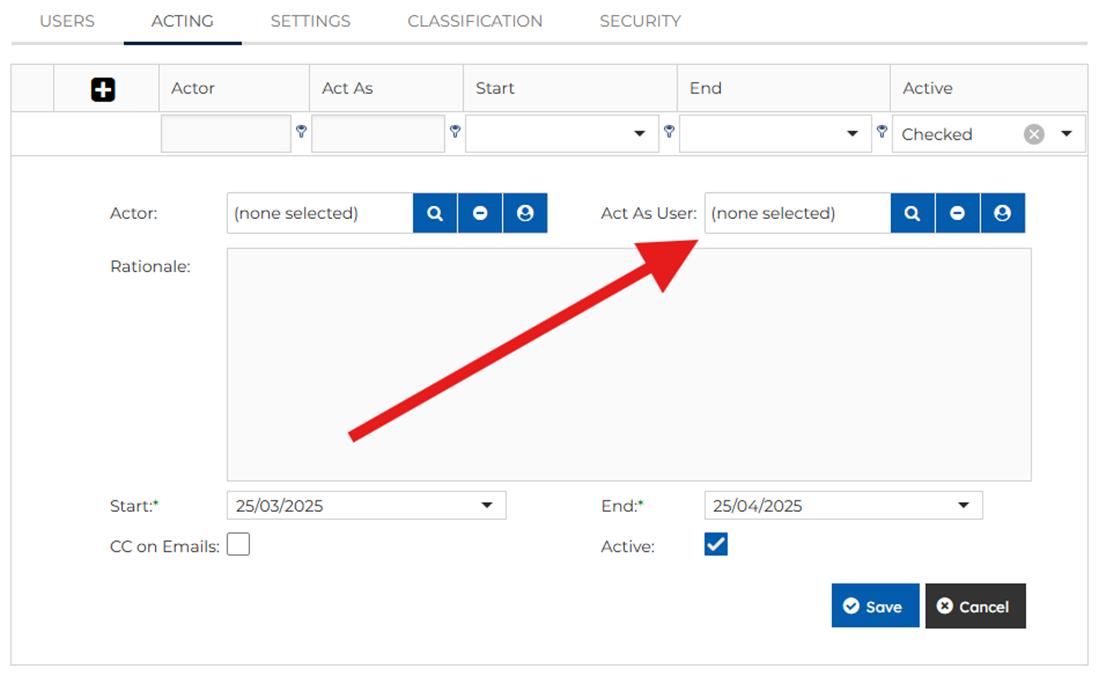Click inside the Rationale text area
Image resolution: width=1099 pixels, height=676 pixels.
pyautogui.click(x=628, y=365)
